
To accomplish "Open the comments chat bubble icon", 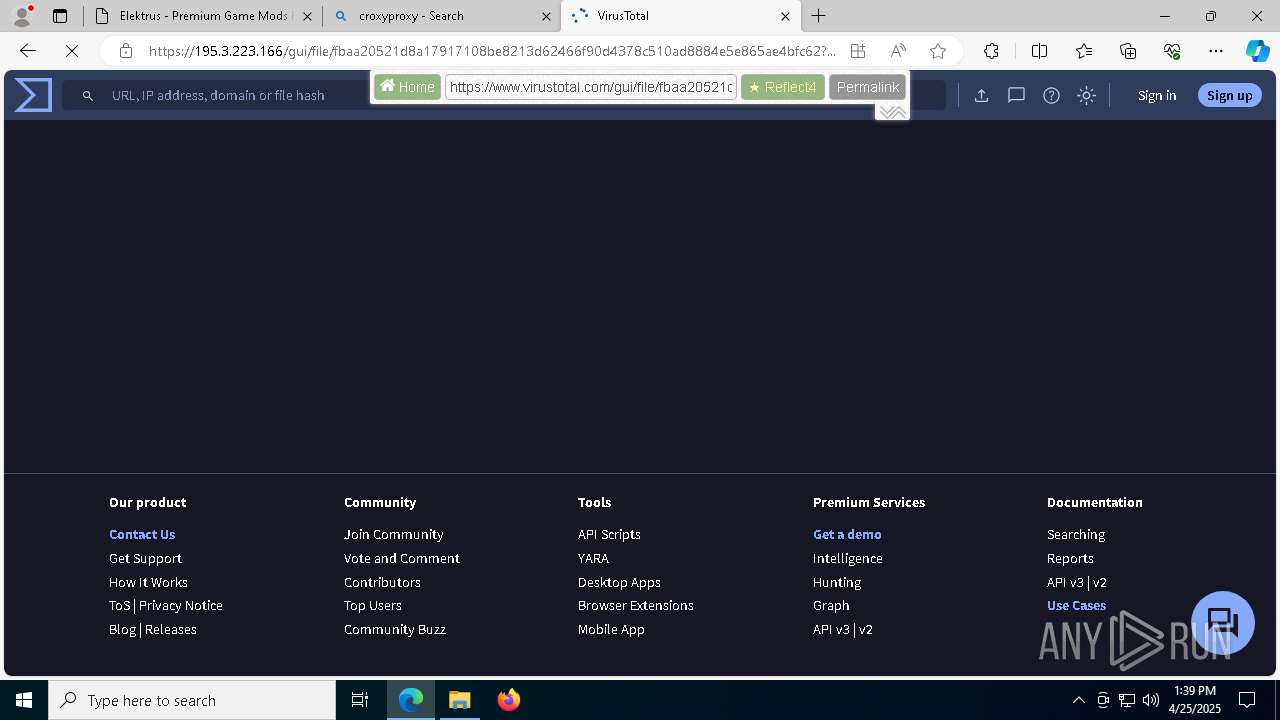I will coord(1016,95).
